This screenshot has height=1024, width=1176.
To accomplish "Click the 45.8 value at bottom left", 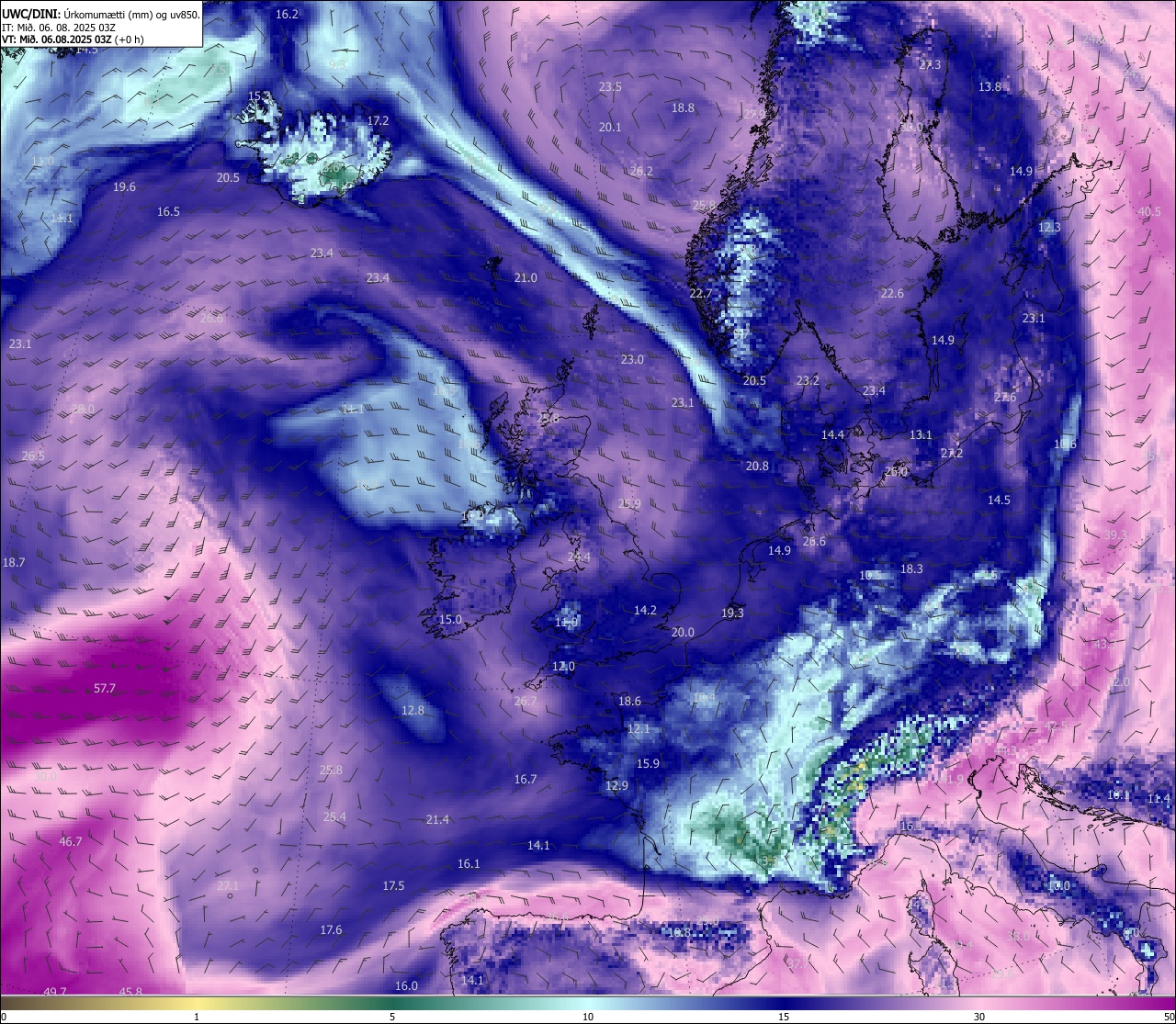I will [130, 992].
